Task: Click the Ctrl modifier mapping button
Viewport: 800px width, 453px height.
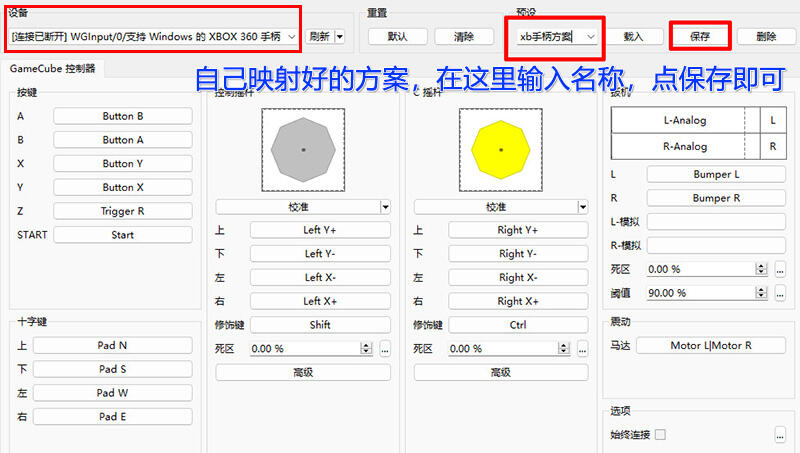Action: (518, 325)
